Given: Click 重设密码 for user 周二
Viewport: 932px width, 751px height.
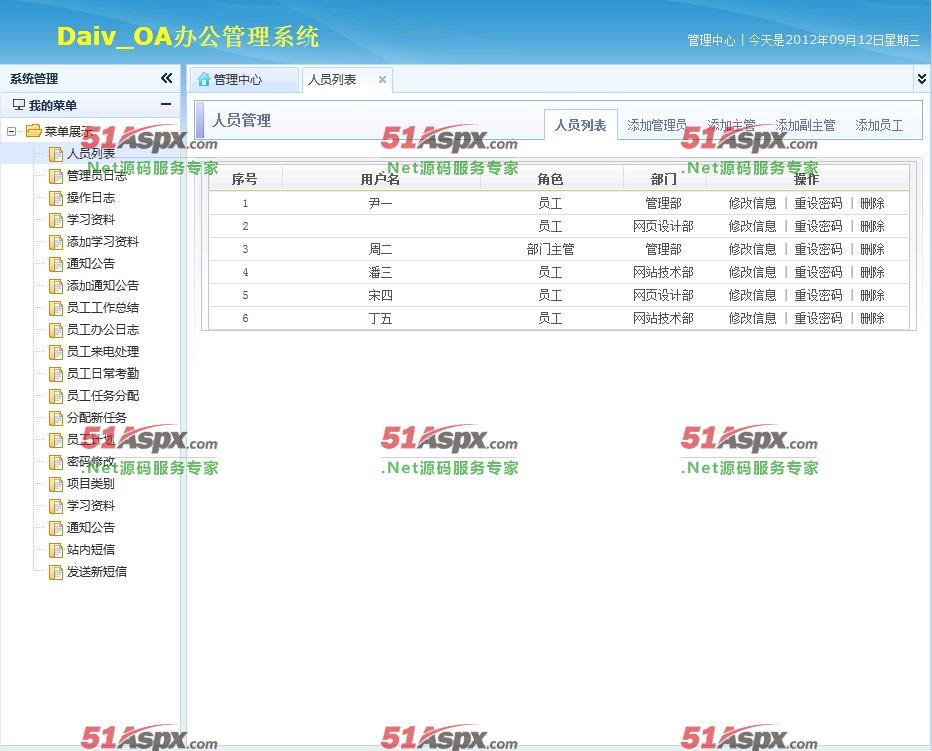Looking at the screenshot, I should pyautogui.click(x=818, y=249).
